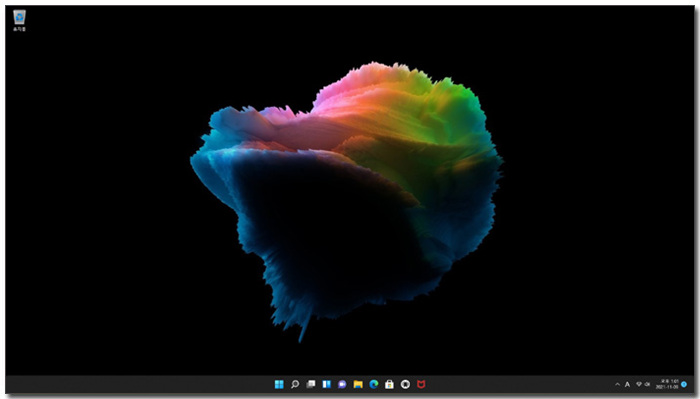700x399 pixels.
Task: Open the network status tray icon
Action: coord(639,384)
